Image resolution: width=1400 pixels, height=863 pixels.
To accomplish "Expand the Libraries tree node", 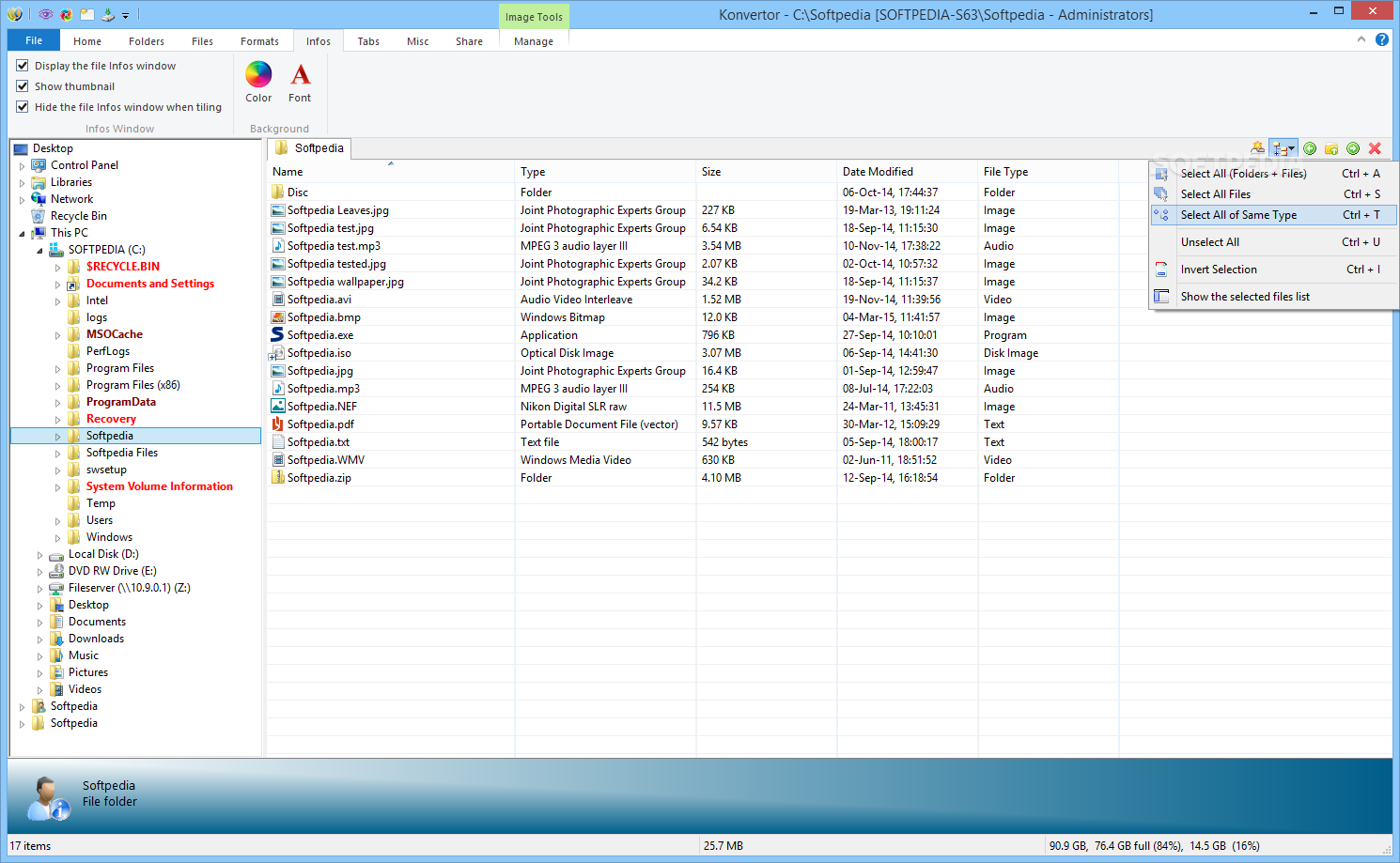I will click(23, 182).
